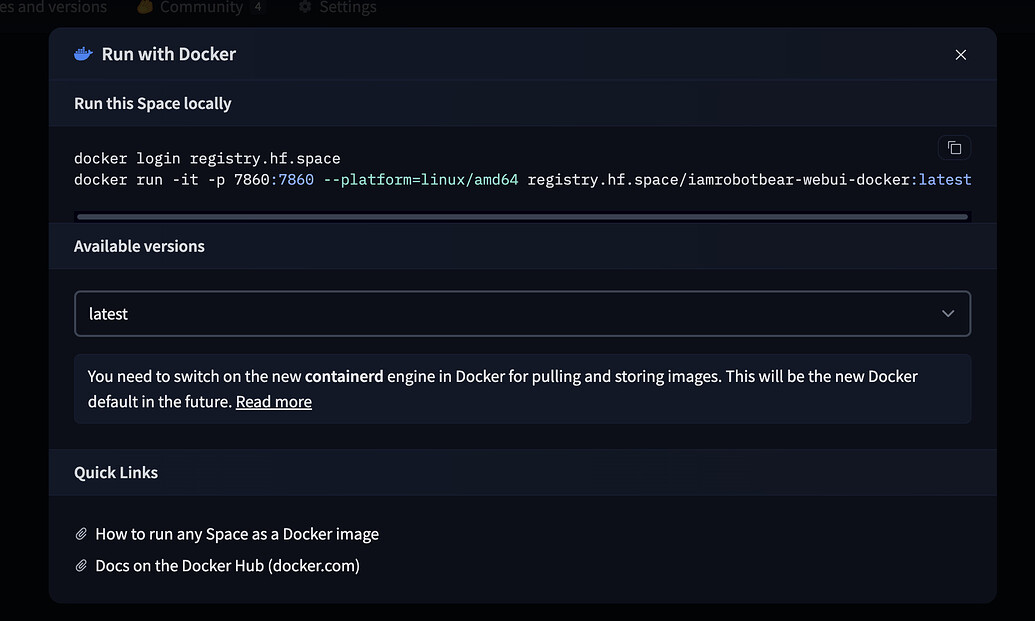
Task: Open the Available versions dropdown showing latest
Action: point(522,314)
